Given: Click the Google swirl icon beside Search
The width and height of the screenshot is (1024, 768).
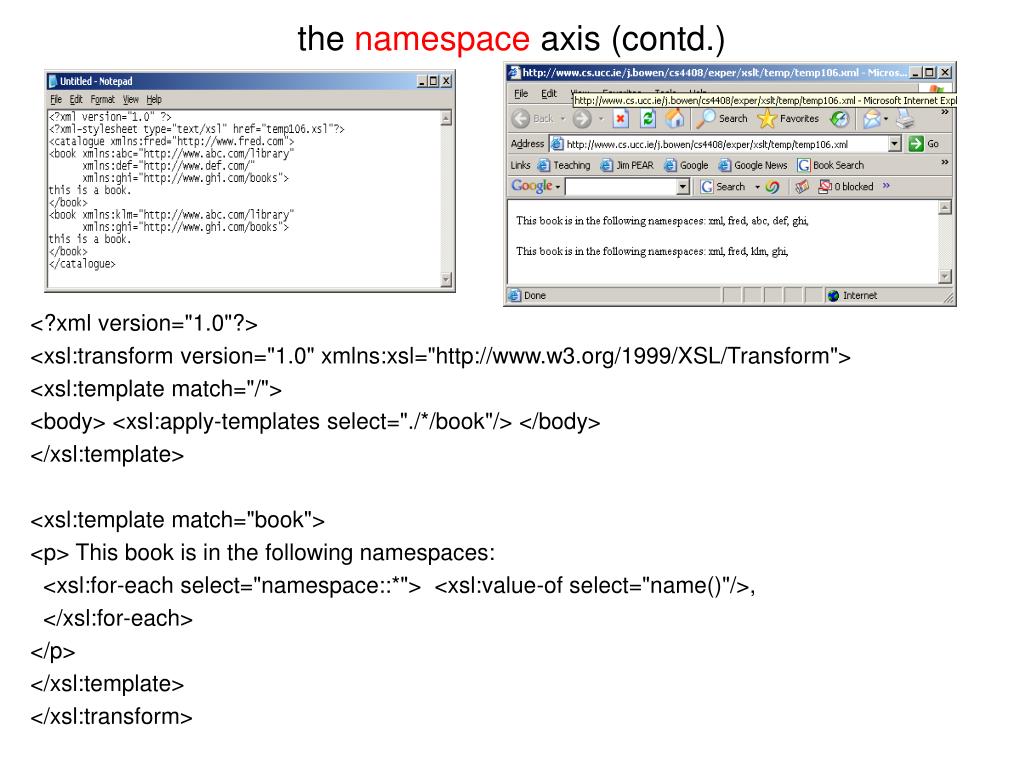Looking at the screenshot, I should click(x=772, y=187).
